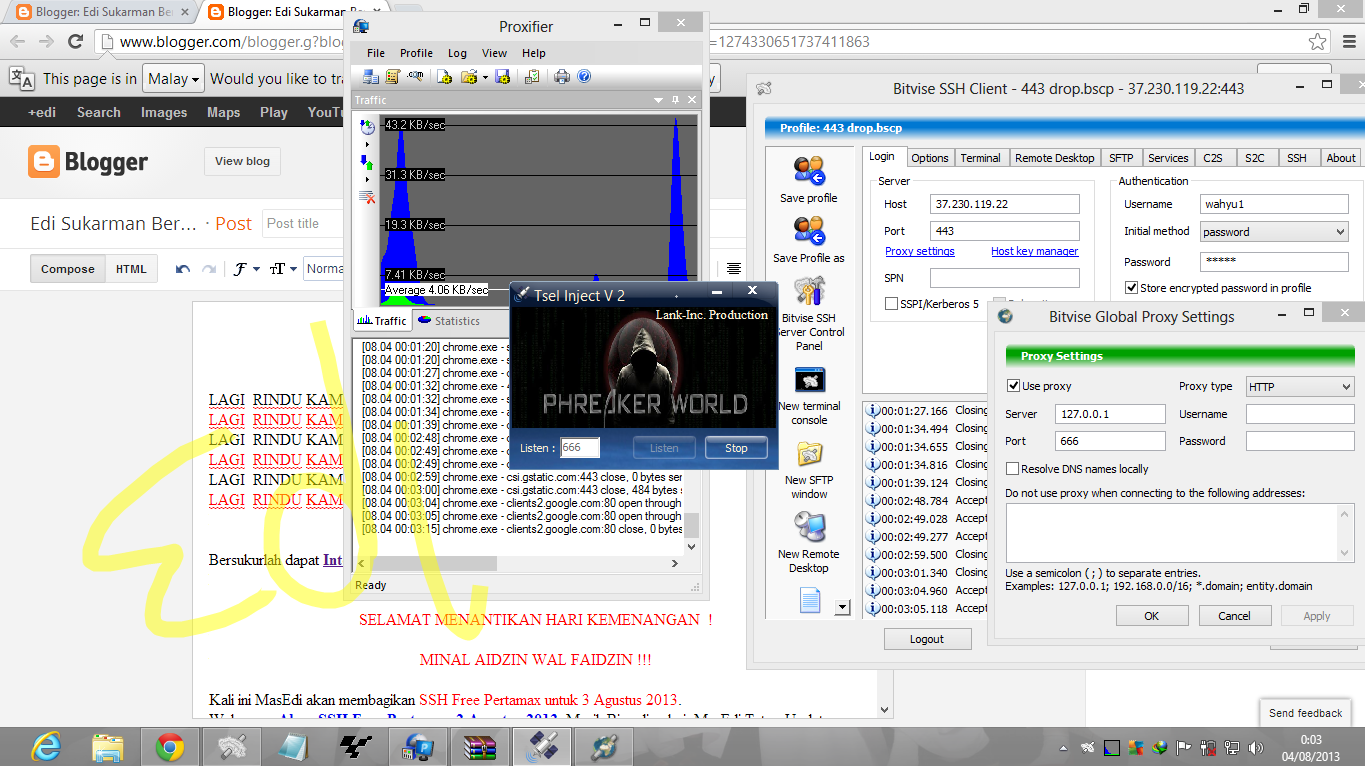Image resolution: width=1365 pixels, height=766 pixels.
Task: Uncheck the Use proxy checkbox
Action: pos(1013,386)
